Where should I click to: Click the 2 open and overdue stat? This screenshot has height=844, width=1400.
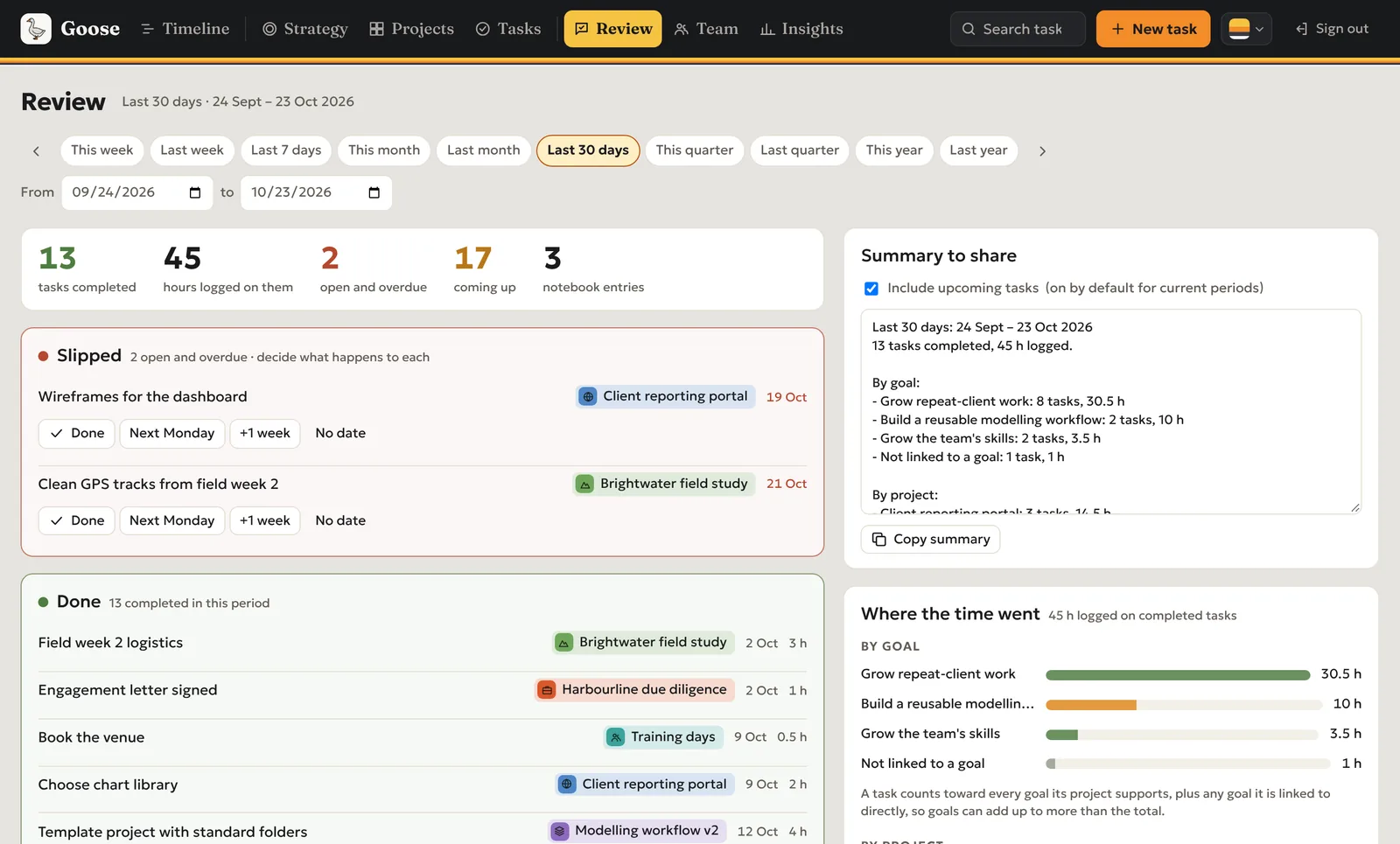[373, 269]
